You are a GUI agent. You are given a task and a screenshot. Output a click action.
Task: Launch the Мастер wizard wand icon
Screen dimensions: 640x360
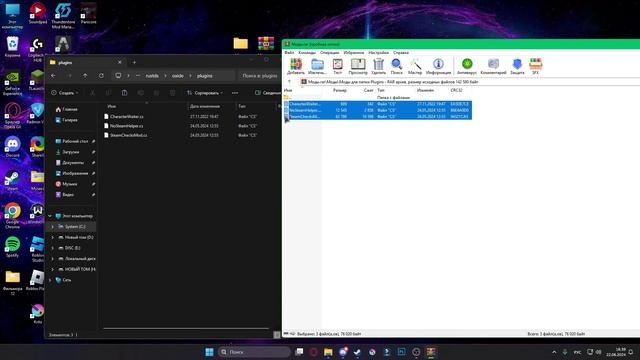coord(415,64)
